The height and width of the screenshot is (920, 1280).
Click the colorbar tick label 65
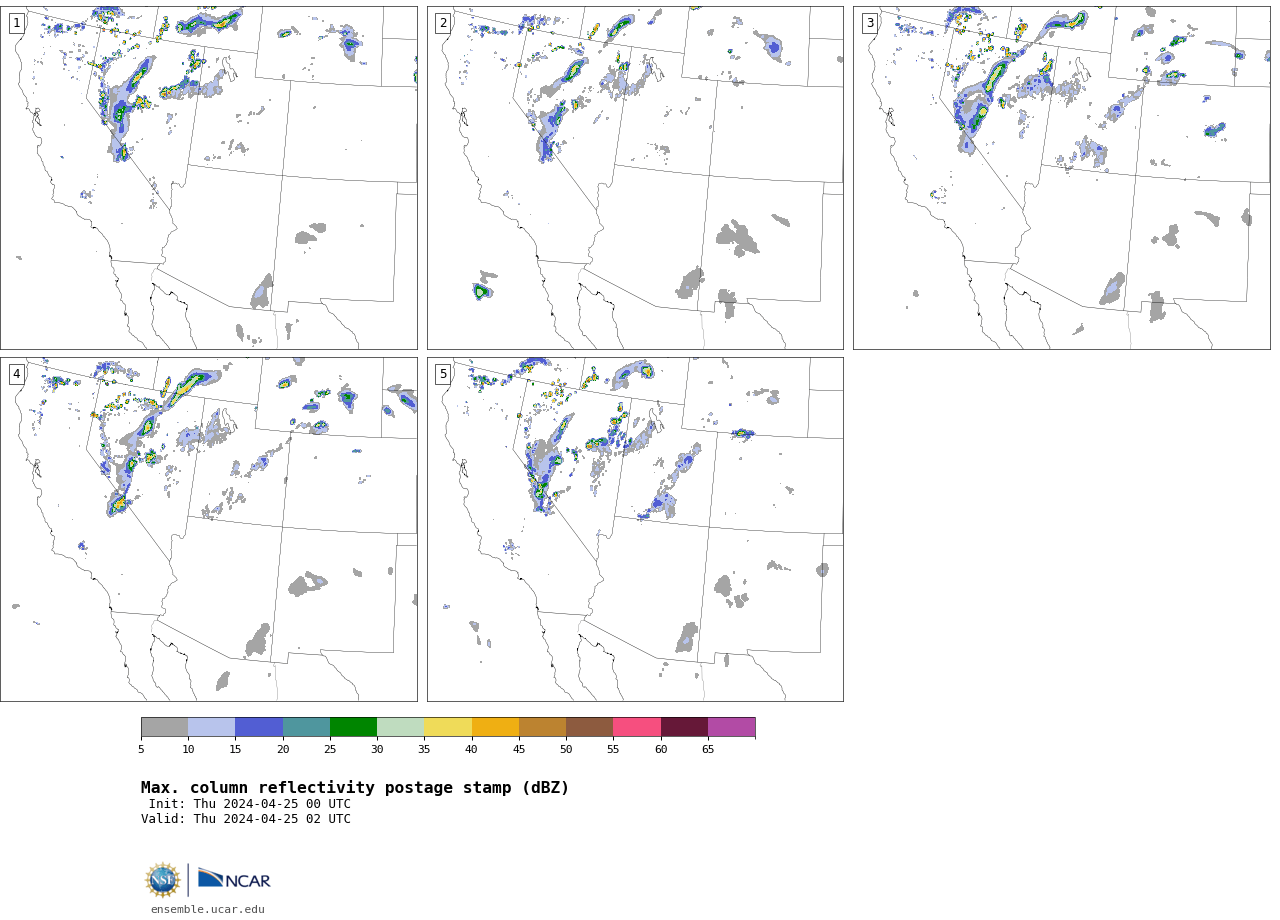(708, 749)
